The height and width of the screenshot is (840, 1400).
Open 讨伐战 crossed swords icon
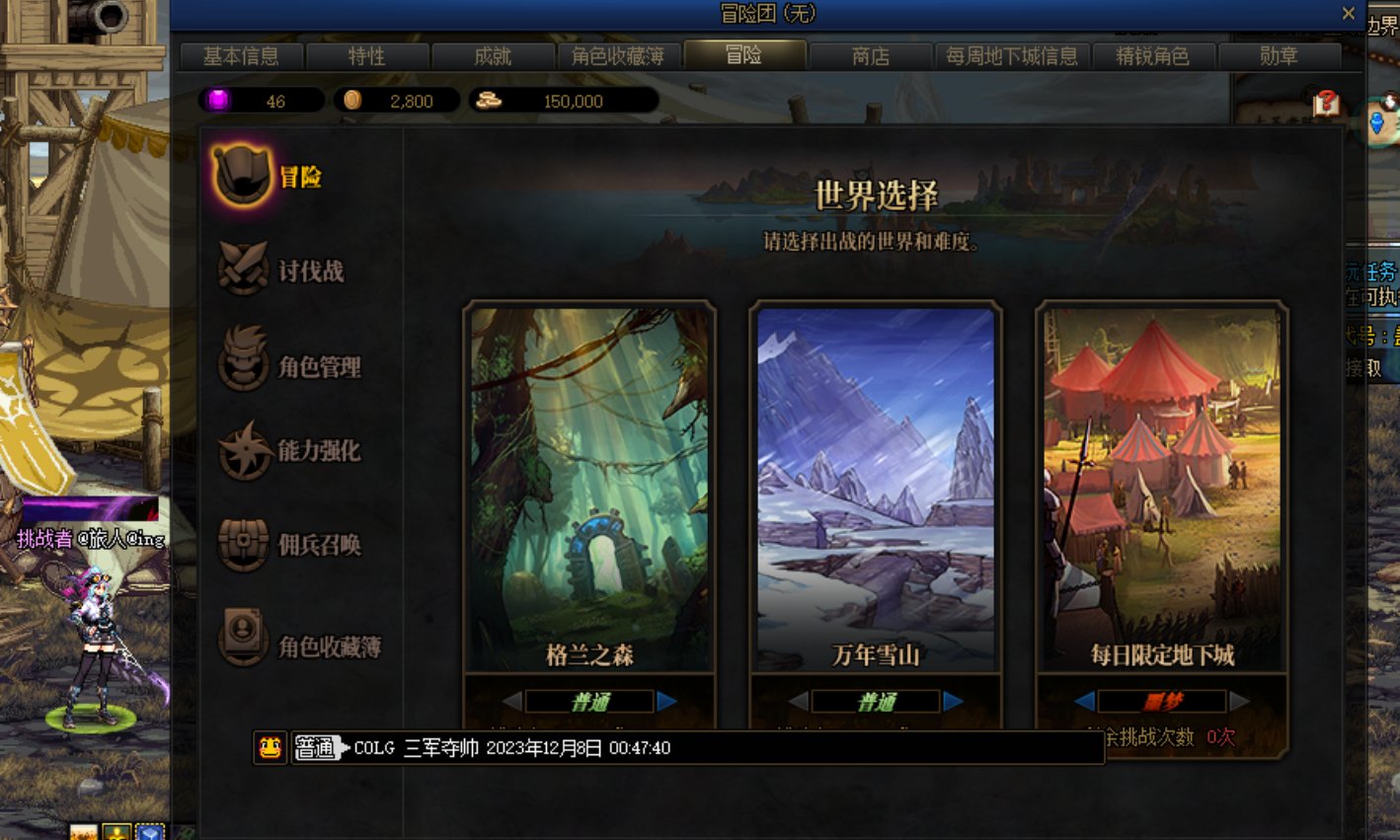(x=243, y=268)
